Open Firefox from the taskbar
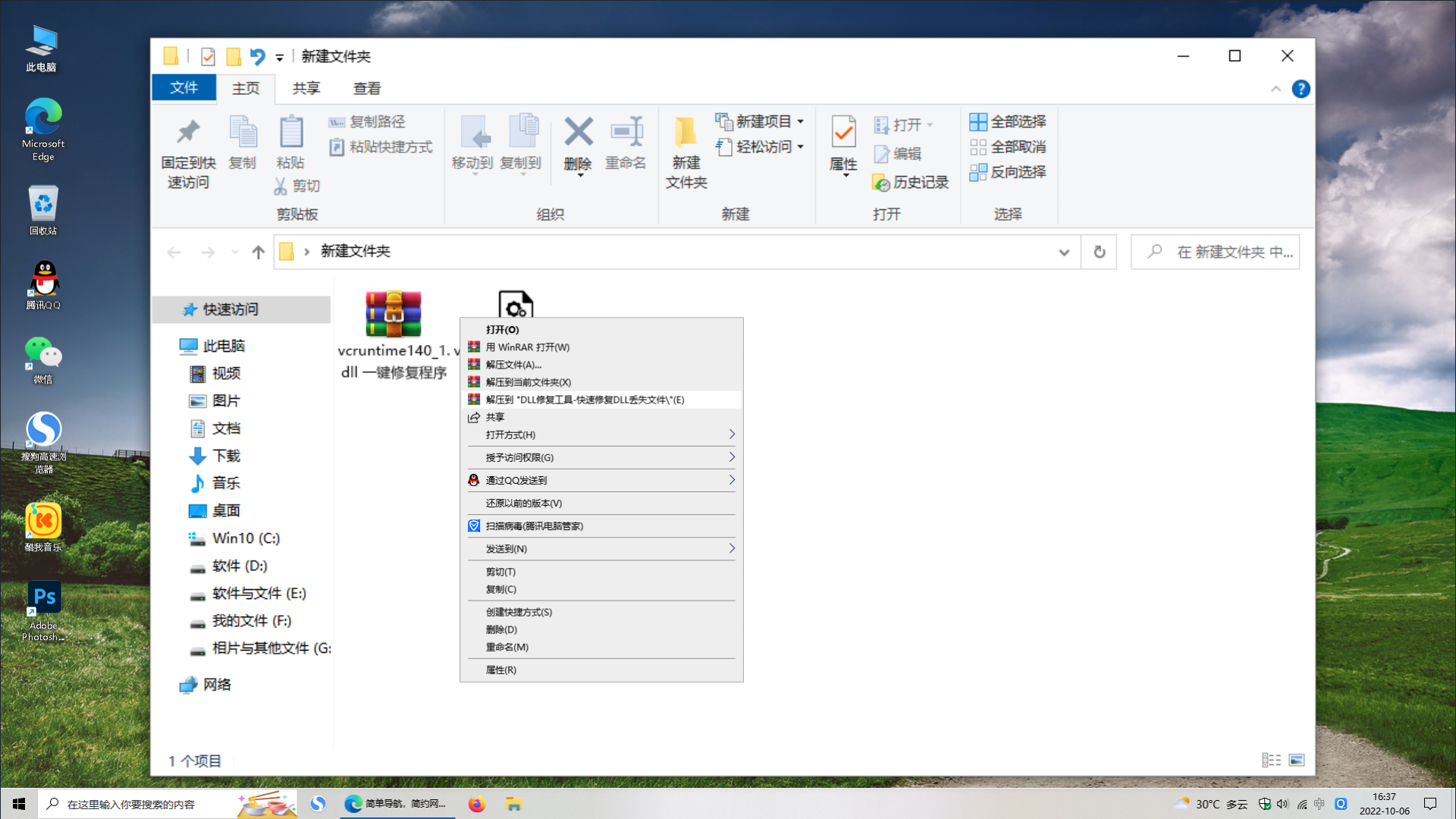This screenshot has width=1456, height=819. 476,804
